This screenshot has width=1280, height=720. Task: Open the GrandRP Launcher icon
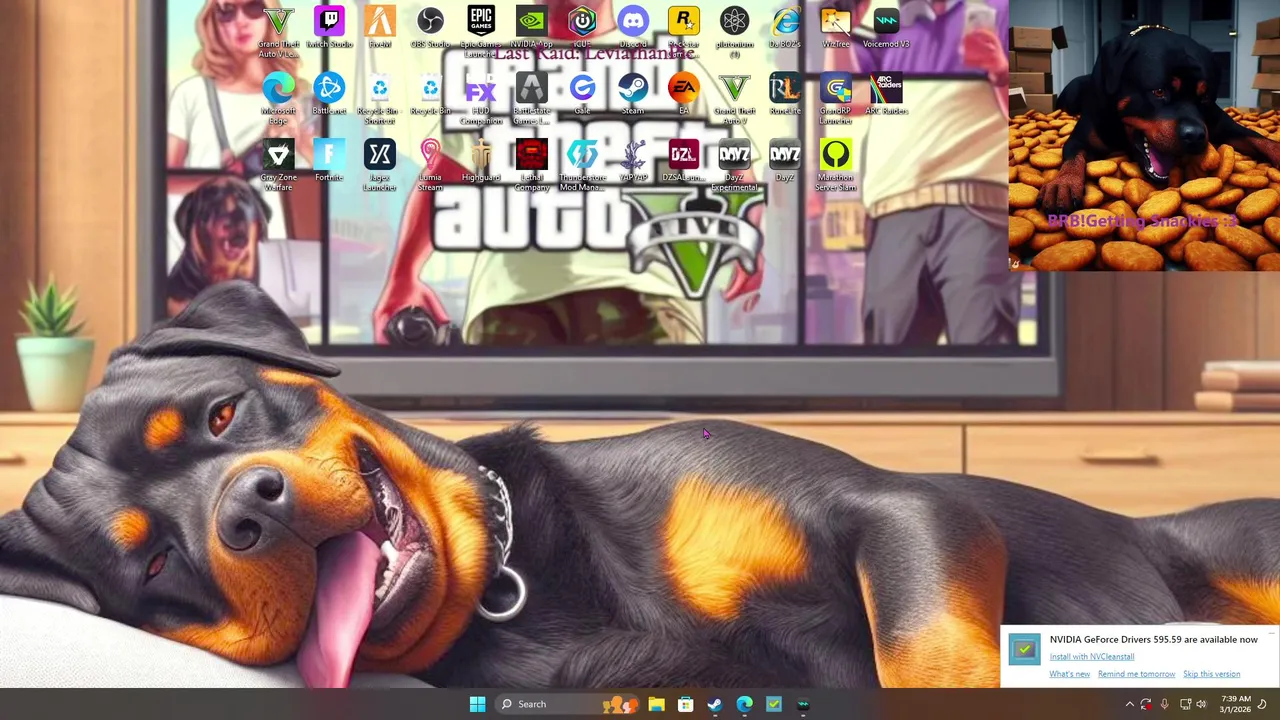point(835,98)
